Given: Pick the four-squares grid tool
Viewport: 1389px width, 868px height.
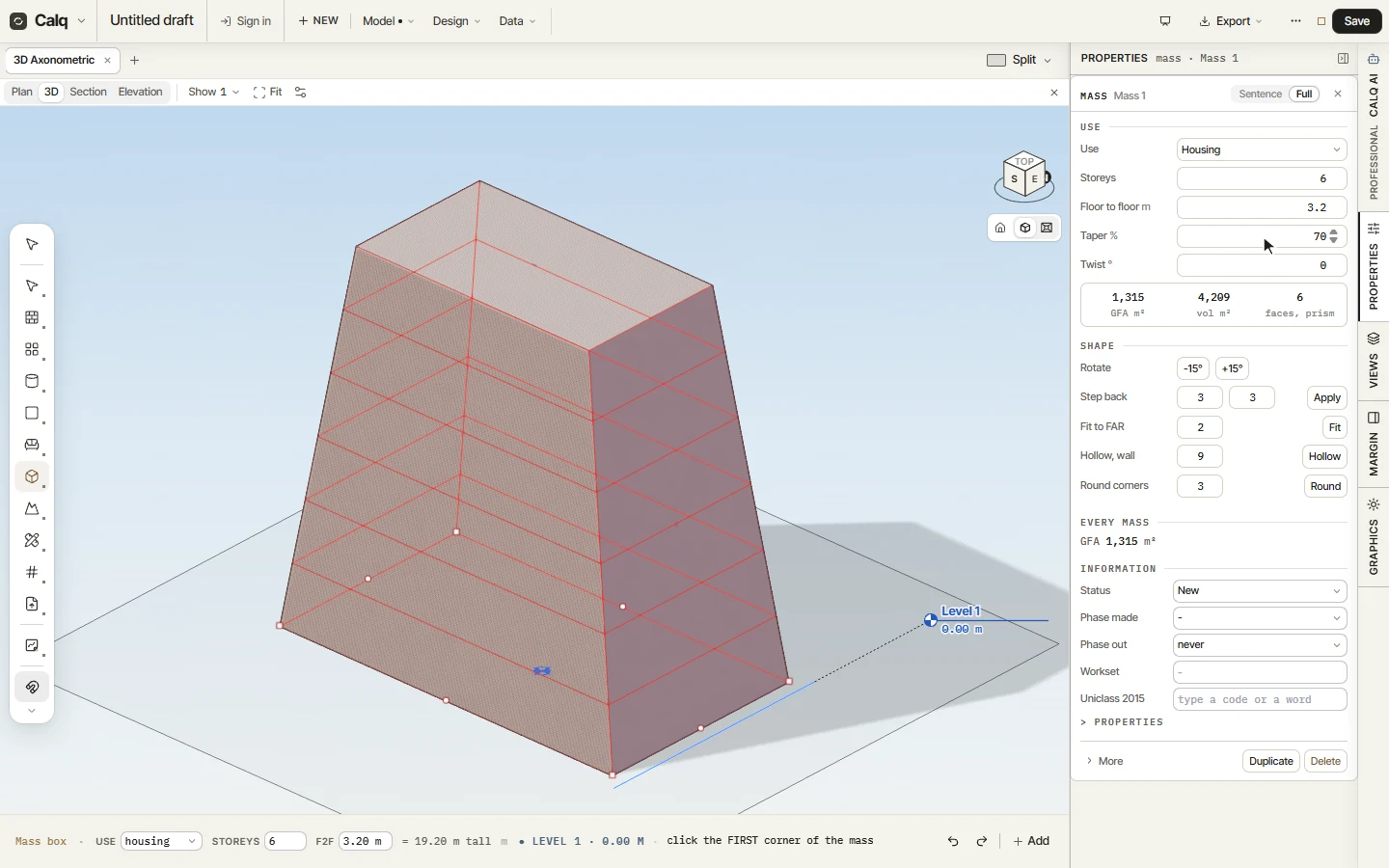Looking at the screenshot, I should click(32, 350).
